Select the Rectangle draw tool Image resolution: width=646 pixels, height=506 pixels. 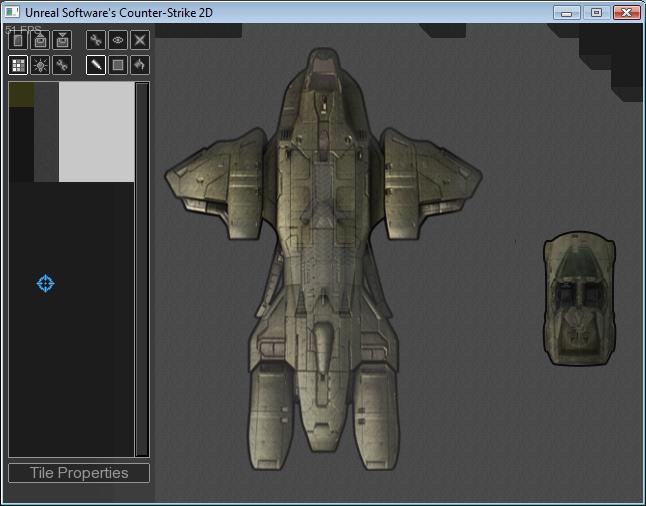pos(118,65)
